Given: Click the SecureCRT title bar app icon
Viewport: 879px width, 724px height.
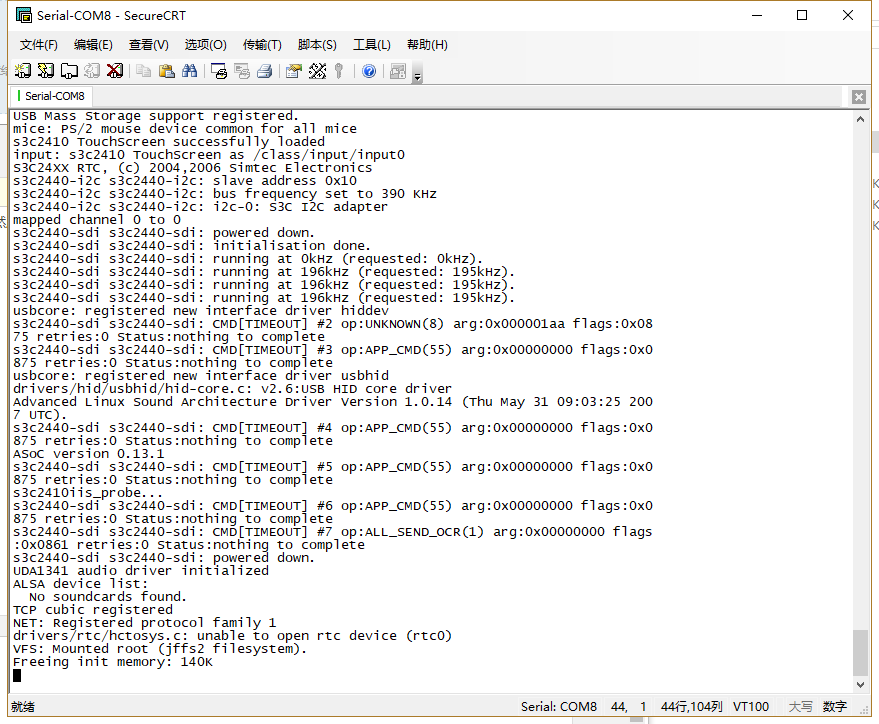Looking at the screenshot, I should coord(24,15).
